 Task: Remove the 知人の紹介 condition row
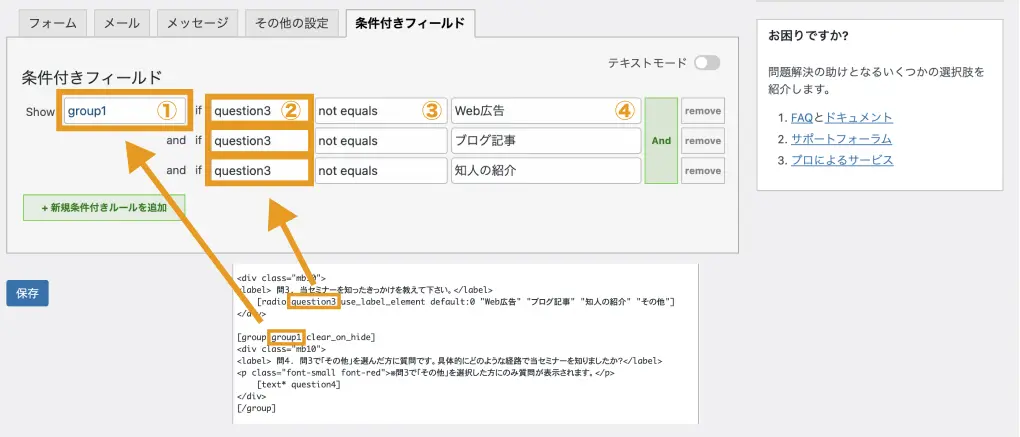[702, 171]
